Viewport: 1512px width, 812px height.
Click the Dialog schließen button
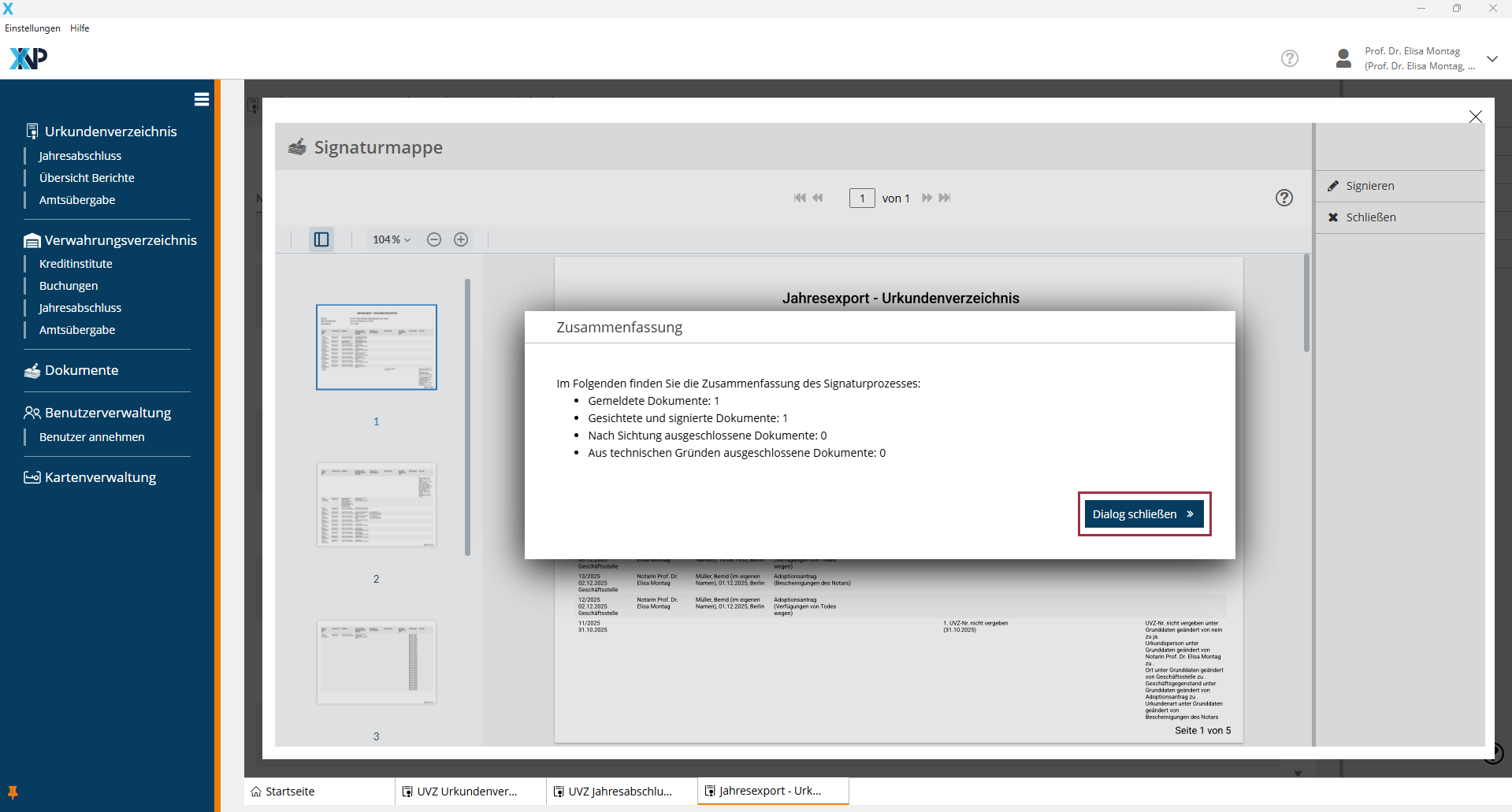click(x=1143, y=514)
